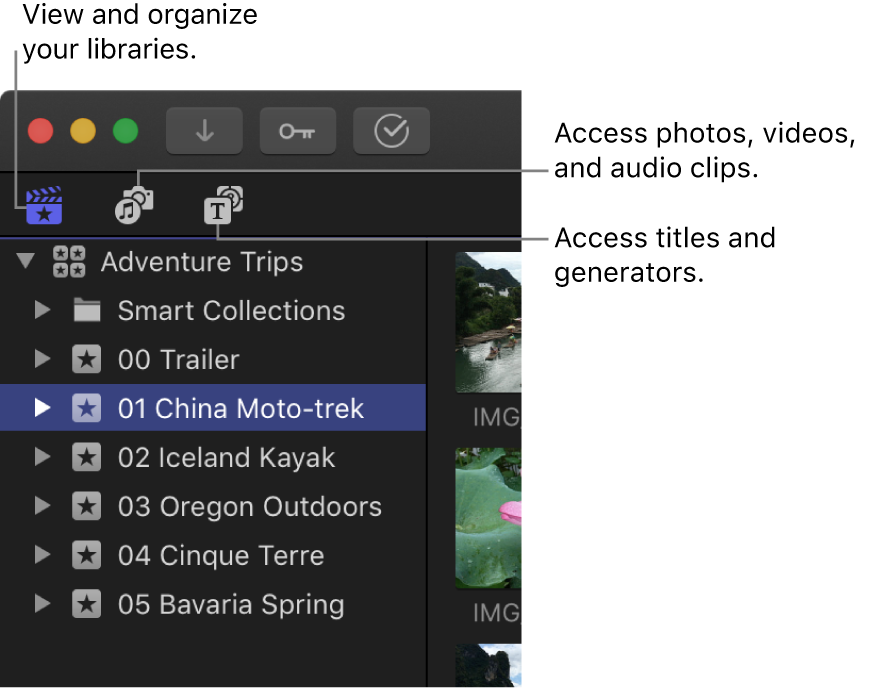Click the river boats clip thumbnail
The height and width of the screenshot is (690, 878).
[488, 322]
